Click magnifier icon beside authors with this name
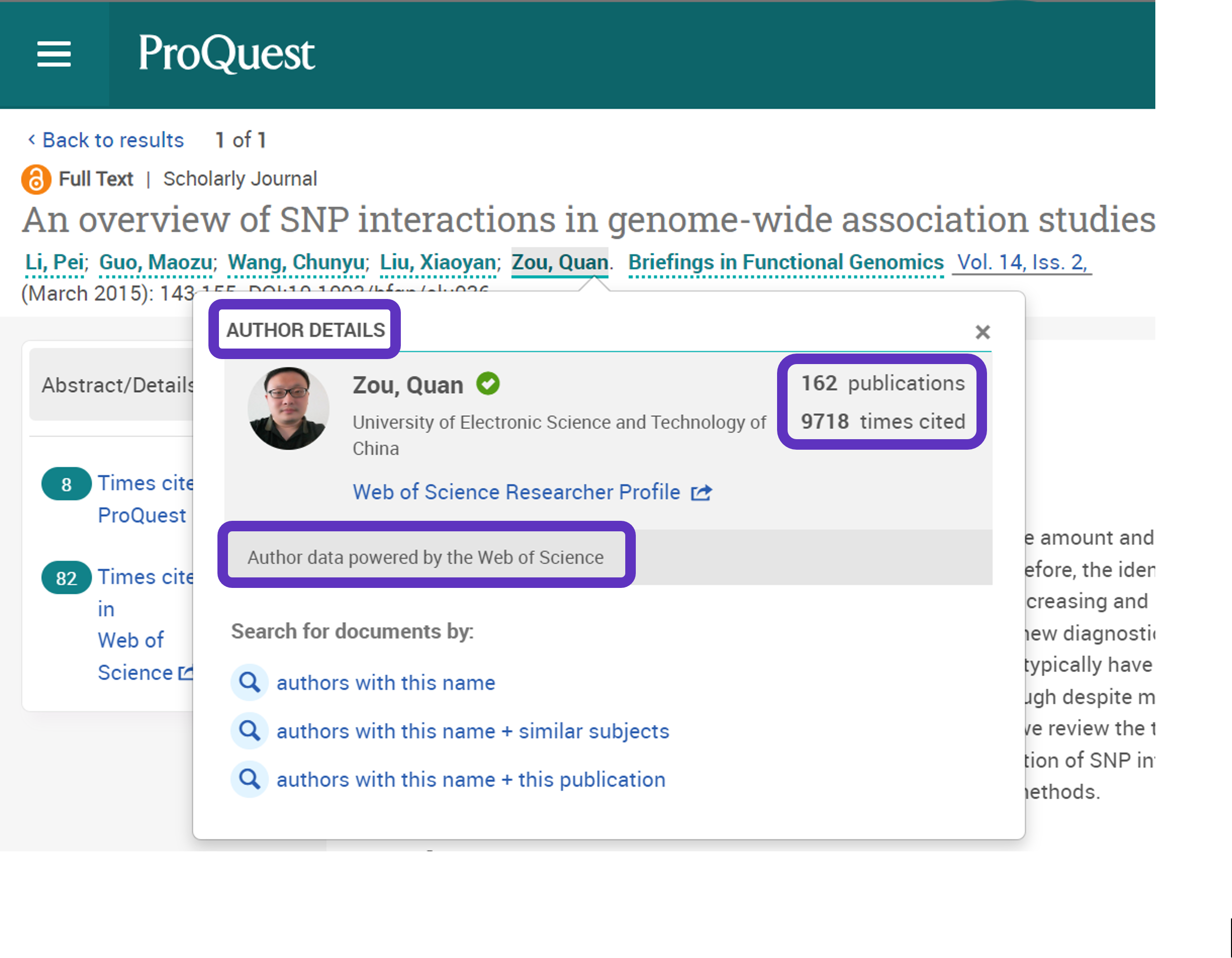Image resolution: width=1232 pixels, height=958 pixels. (250, 682)
